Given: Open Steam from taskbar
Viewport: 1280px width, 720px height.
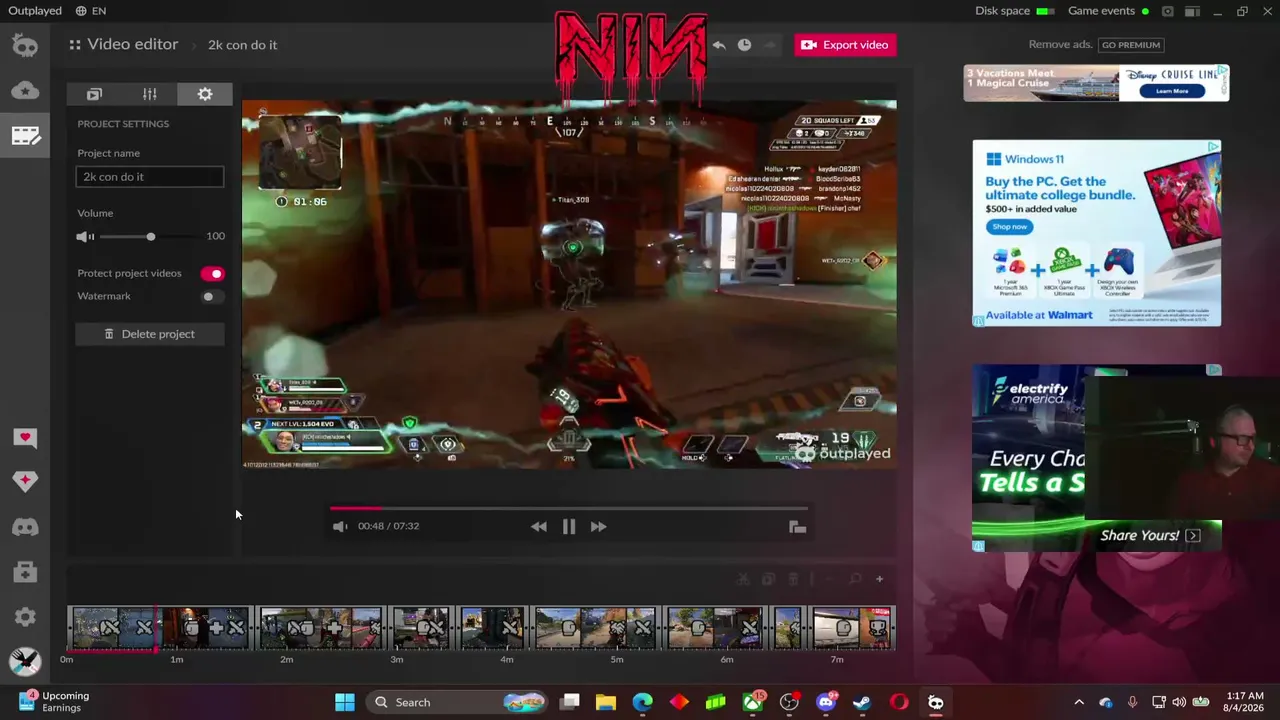Looking at the screenshot, I should pyautogui.click(x=862, y=702).
